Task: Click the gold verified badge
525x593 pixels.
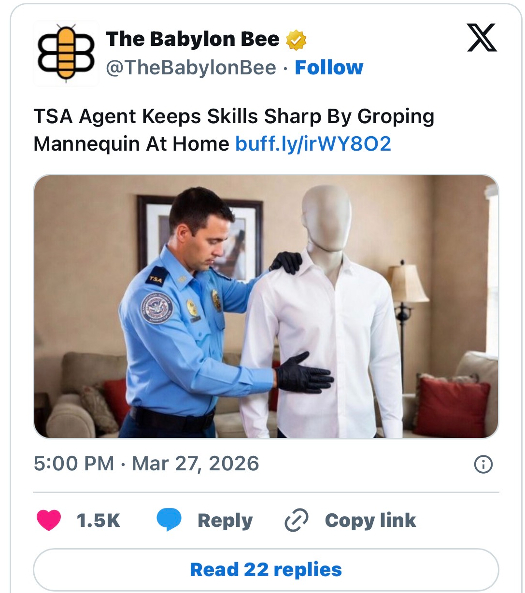Action: click(x=296, y=40)
